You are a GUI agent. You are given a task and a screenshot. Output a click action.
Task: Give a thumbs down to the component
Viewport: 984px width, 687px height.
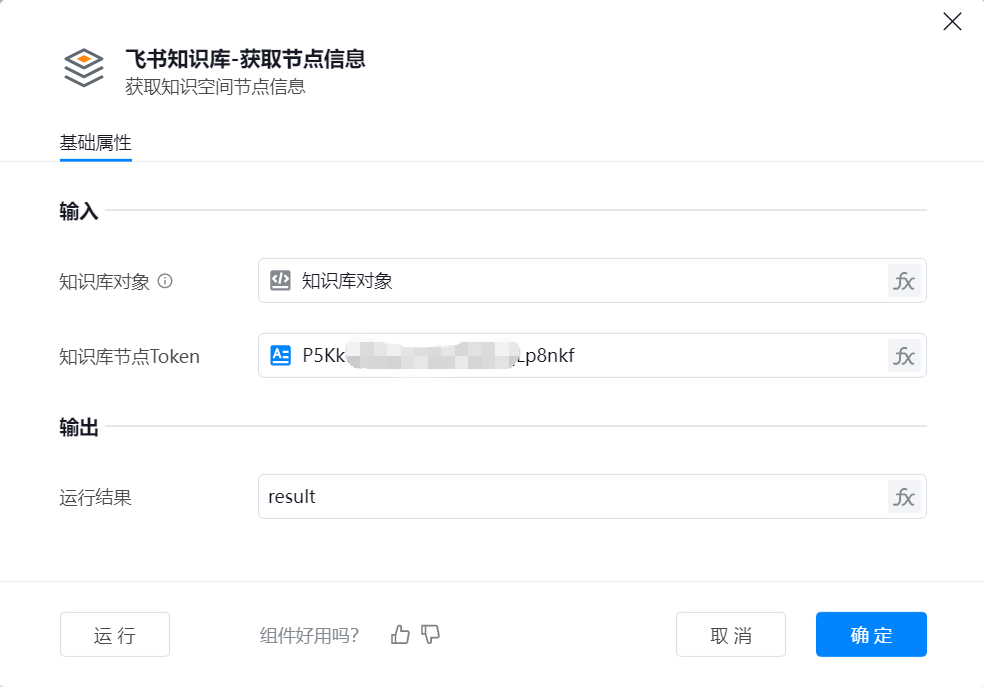430,634
